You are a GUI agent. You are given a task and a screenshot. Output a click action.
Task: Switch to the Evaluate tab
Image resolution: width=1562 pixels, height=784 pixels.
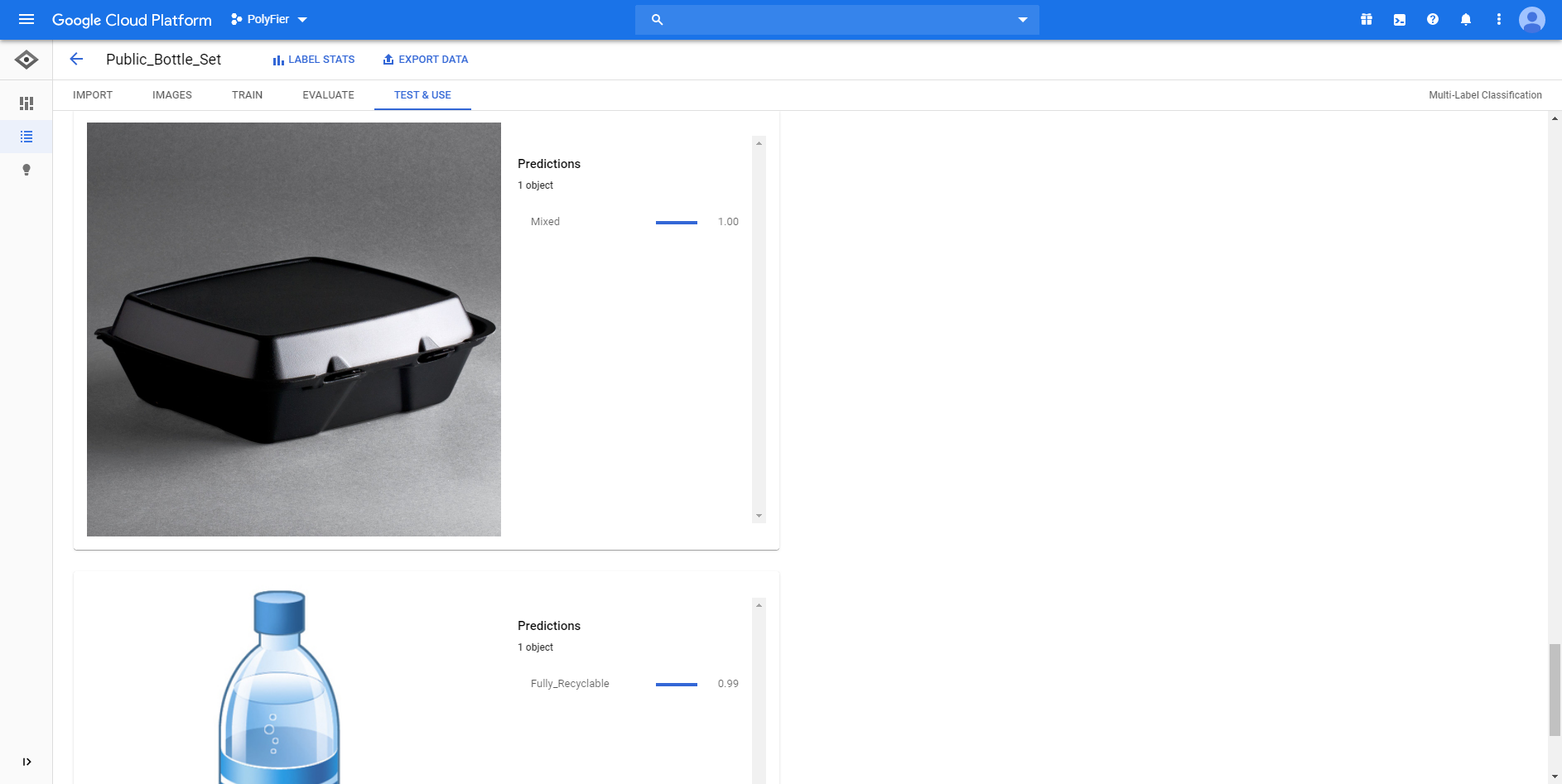(x=329, y=95)
